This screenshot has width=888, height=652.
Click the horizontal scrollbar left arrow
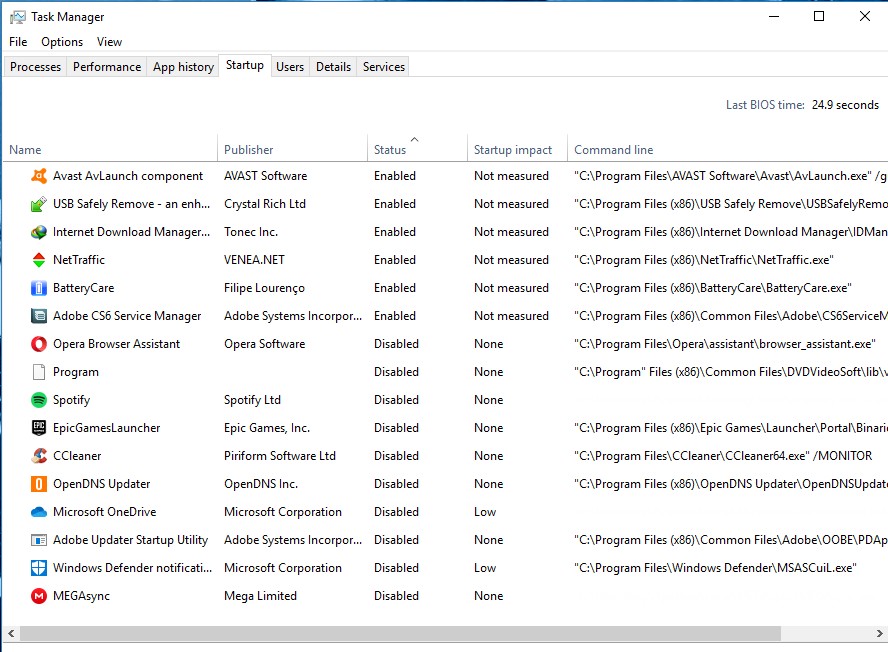(11, 633)
